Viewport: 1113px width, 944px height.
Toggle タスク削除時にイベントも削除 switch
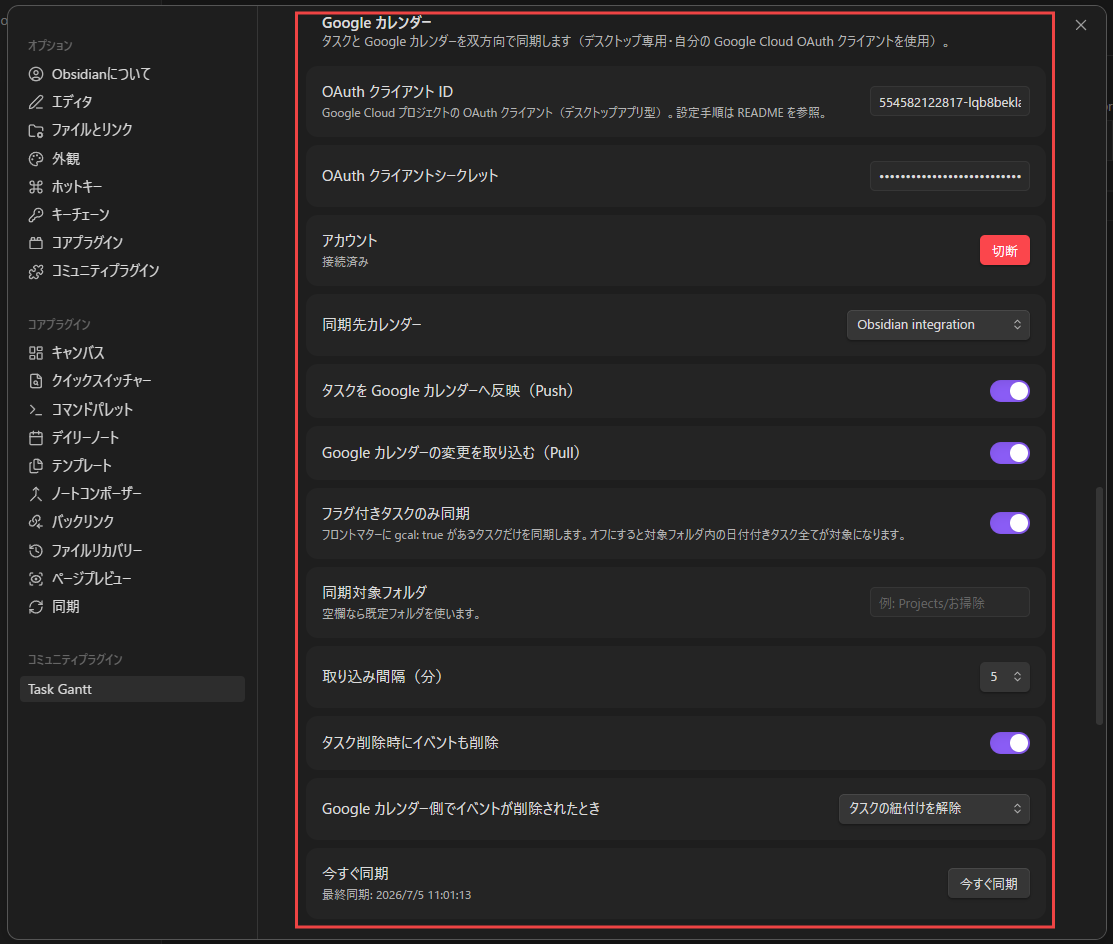pos(1009,743)
